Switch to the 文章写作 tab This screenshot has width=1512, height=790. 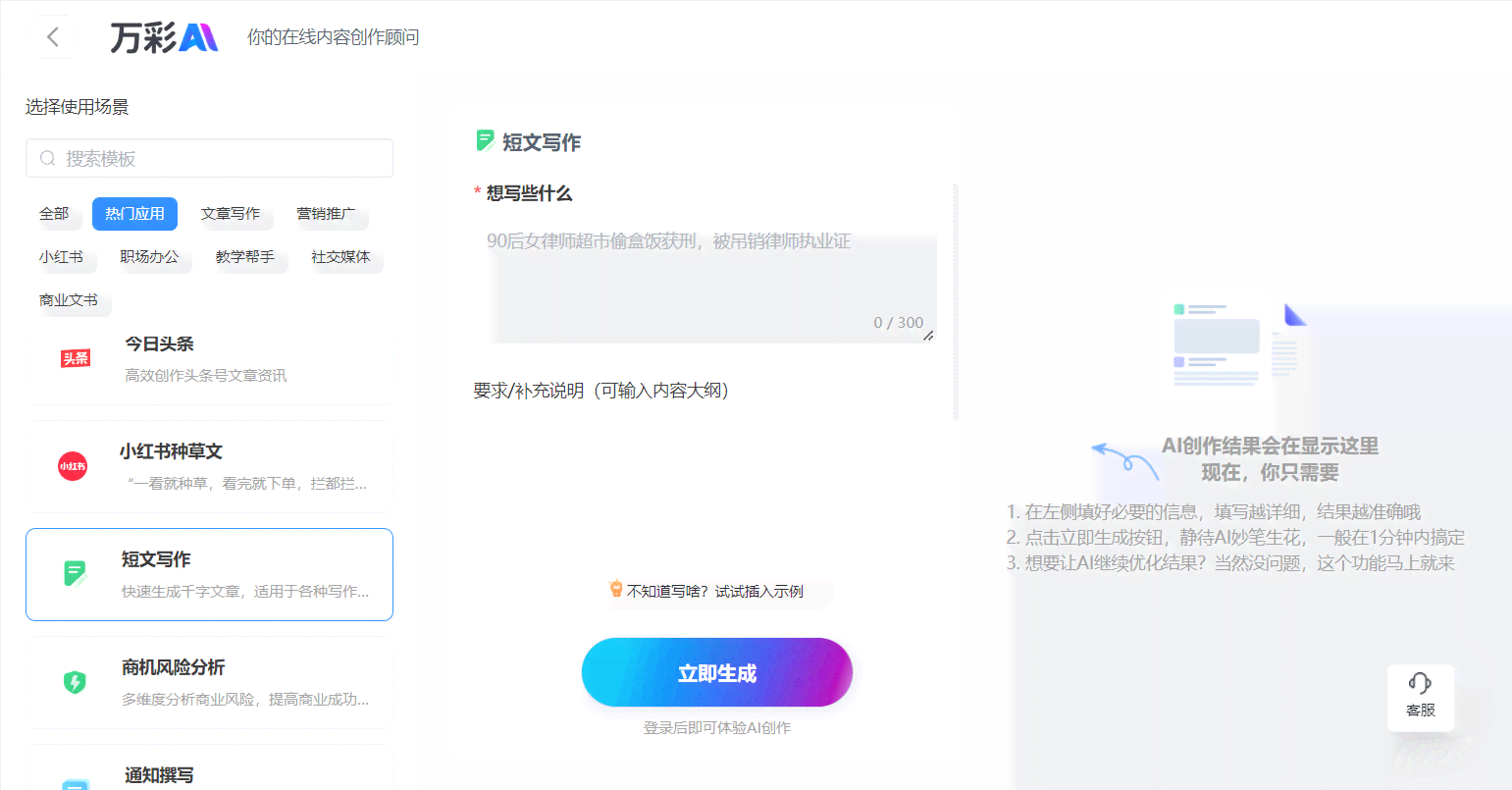(x=231, y=213)
